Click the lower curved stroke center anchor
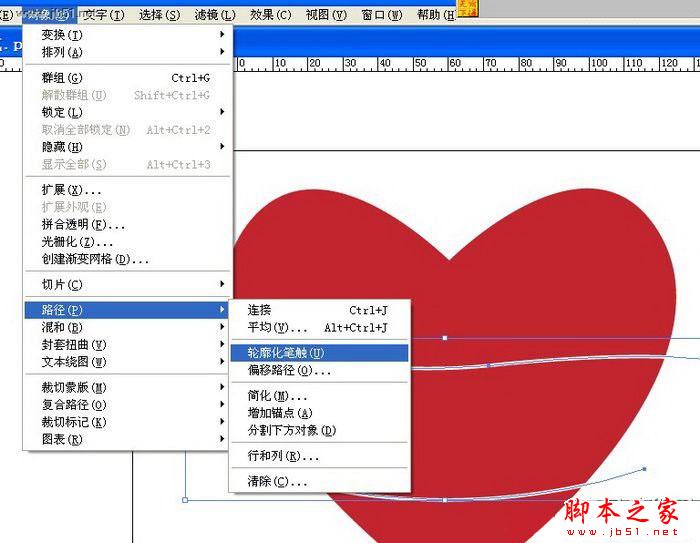 (445, 500)
